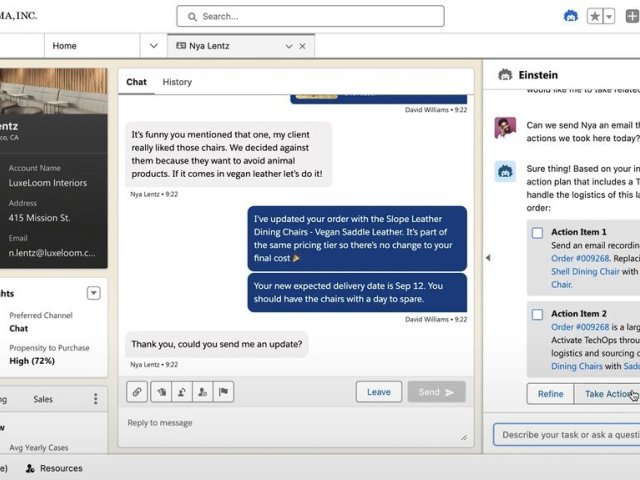
Task: Open the Shell Dining Chair link
Action: pyautogui.click(x=585, y=271)
